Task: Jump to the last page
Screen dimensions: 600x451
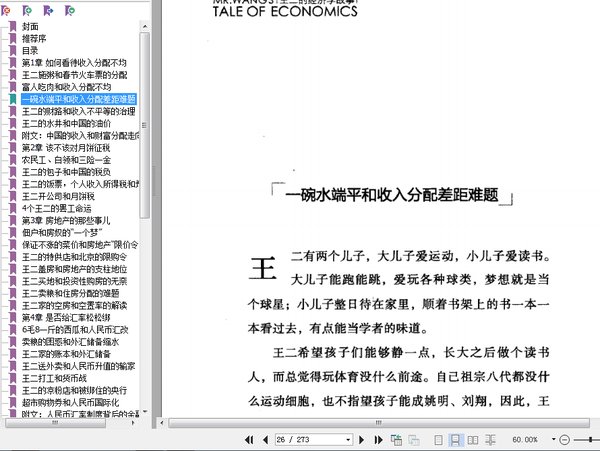Action: pos(378,440)
